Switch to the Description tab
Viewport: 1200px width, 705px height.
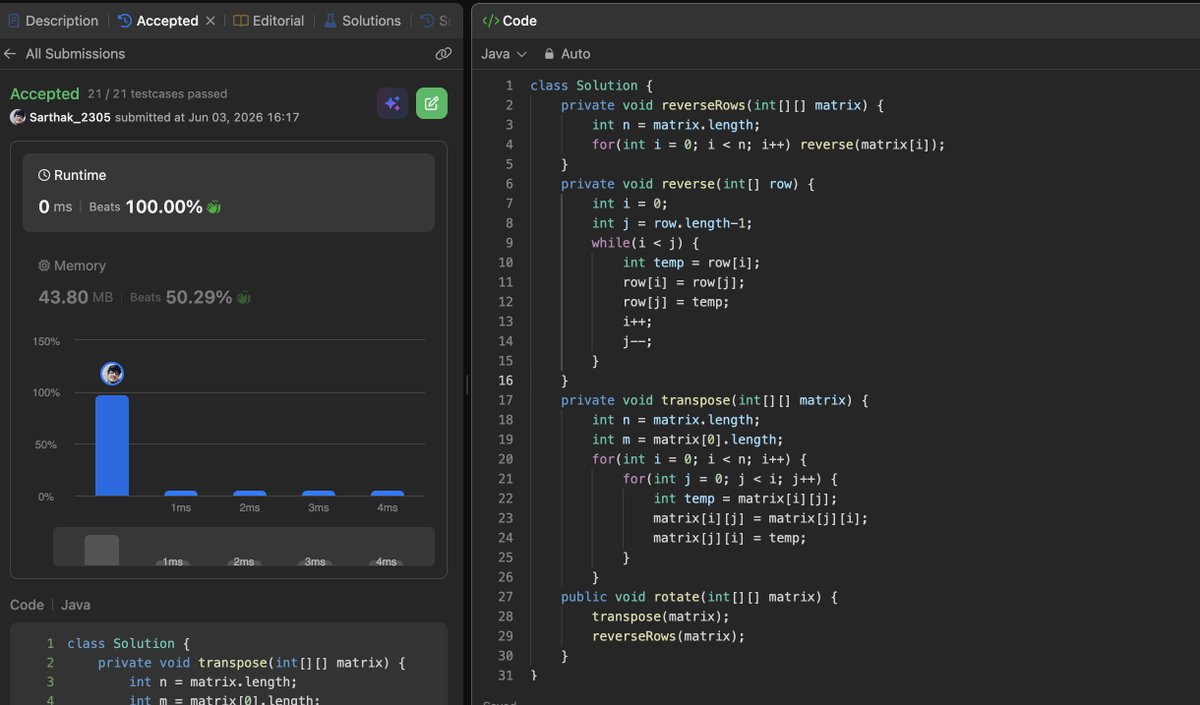(53, 21)
